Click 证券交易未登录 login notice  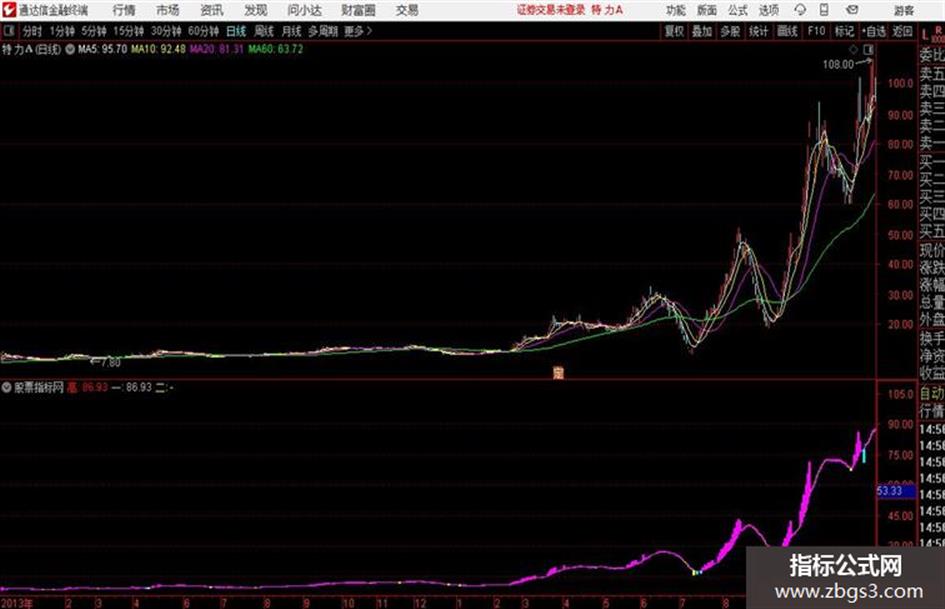[551, 10]
